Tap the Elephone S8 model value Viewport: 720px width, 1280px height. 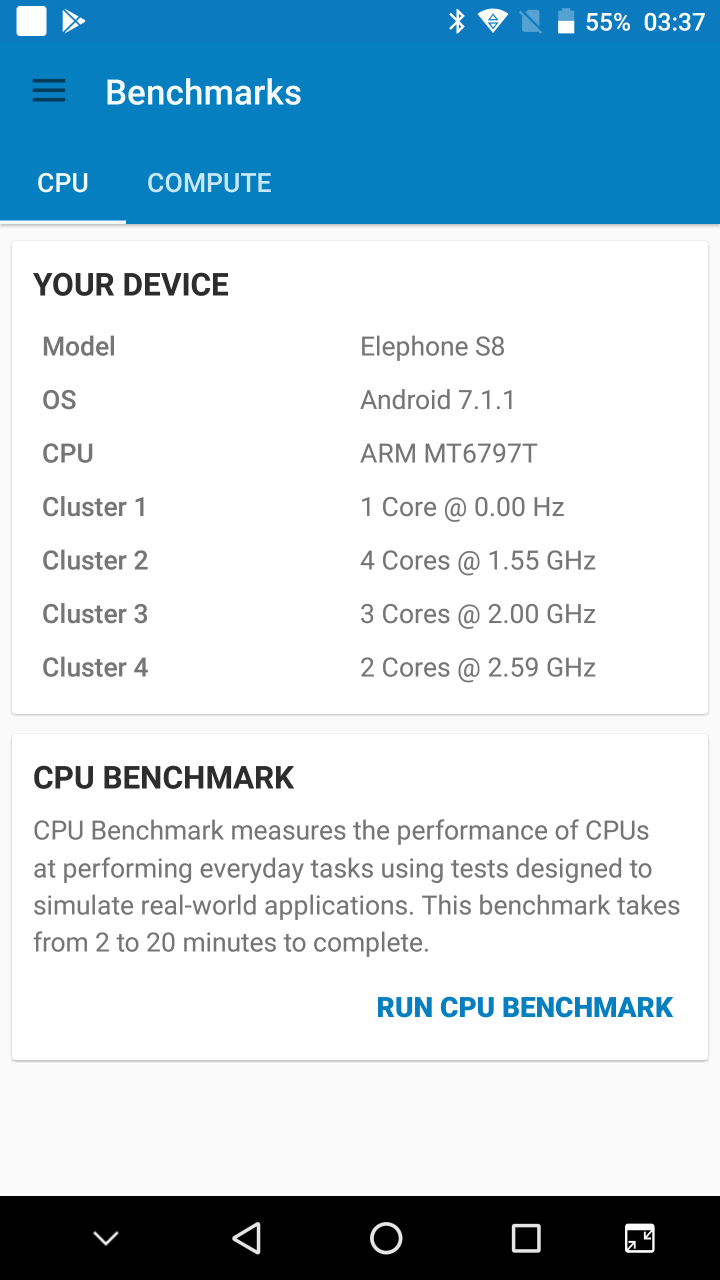pos(432,347)
